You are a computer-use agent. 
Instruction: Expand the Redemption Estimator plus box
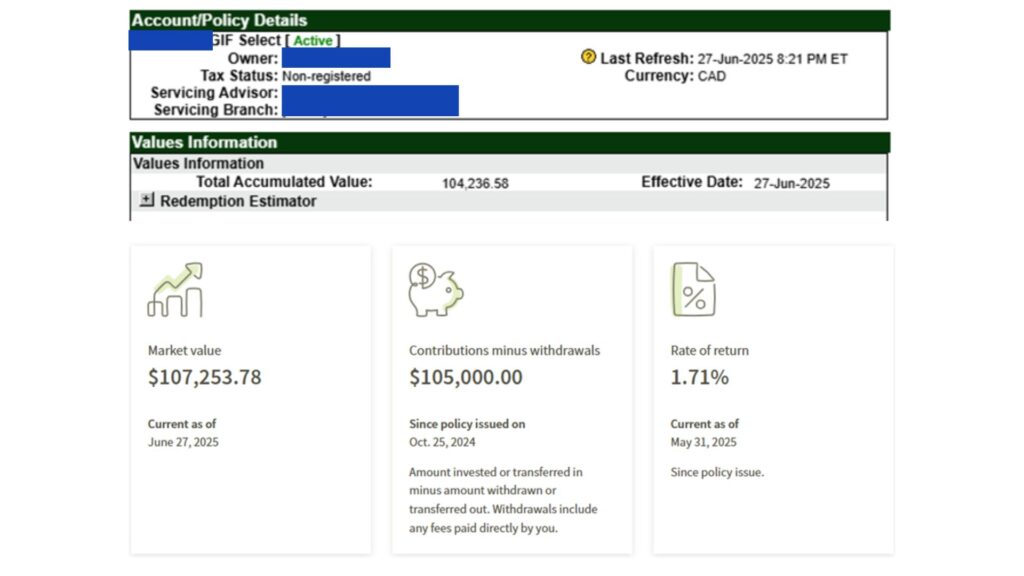147,200
